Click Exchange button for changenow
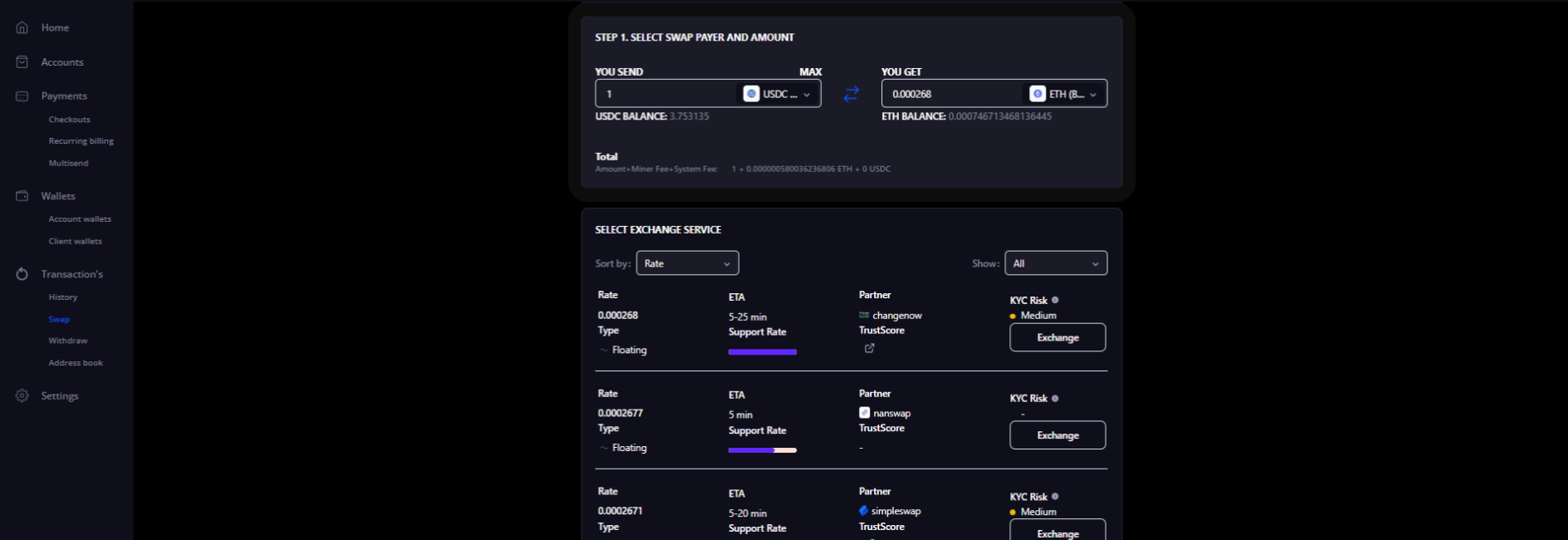Screen dimensions: 1568x540 tap(1058, 337)
